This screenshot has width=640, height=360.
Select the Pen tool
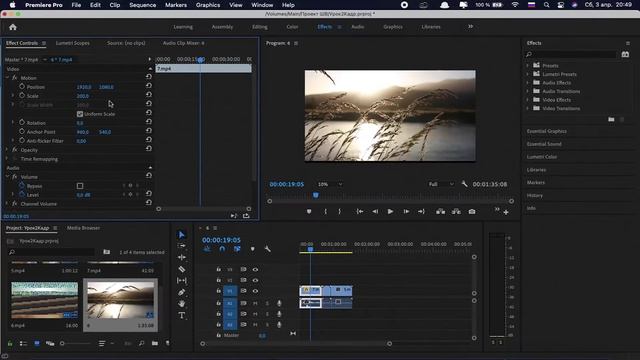pos(182,292)
